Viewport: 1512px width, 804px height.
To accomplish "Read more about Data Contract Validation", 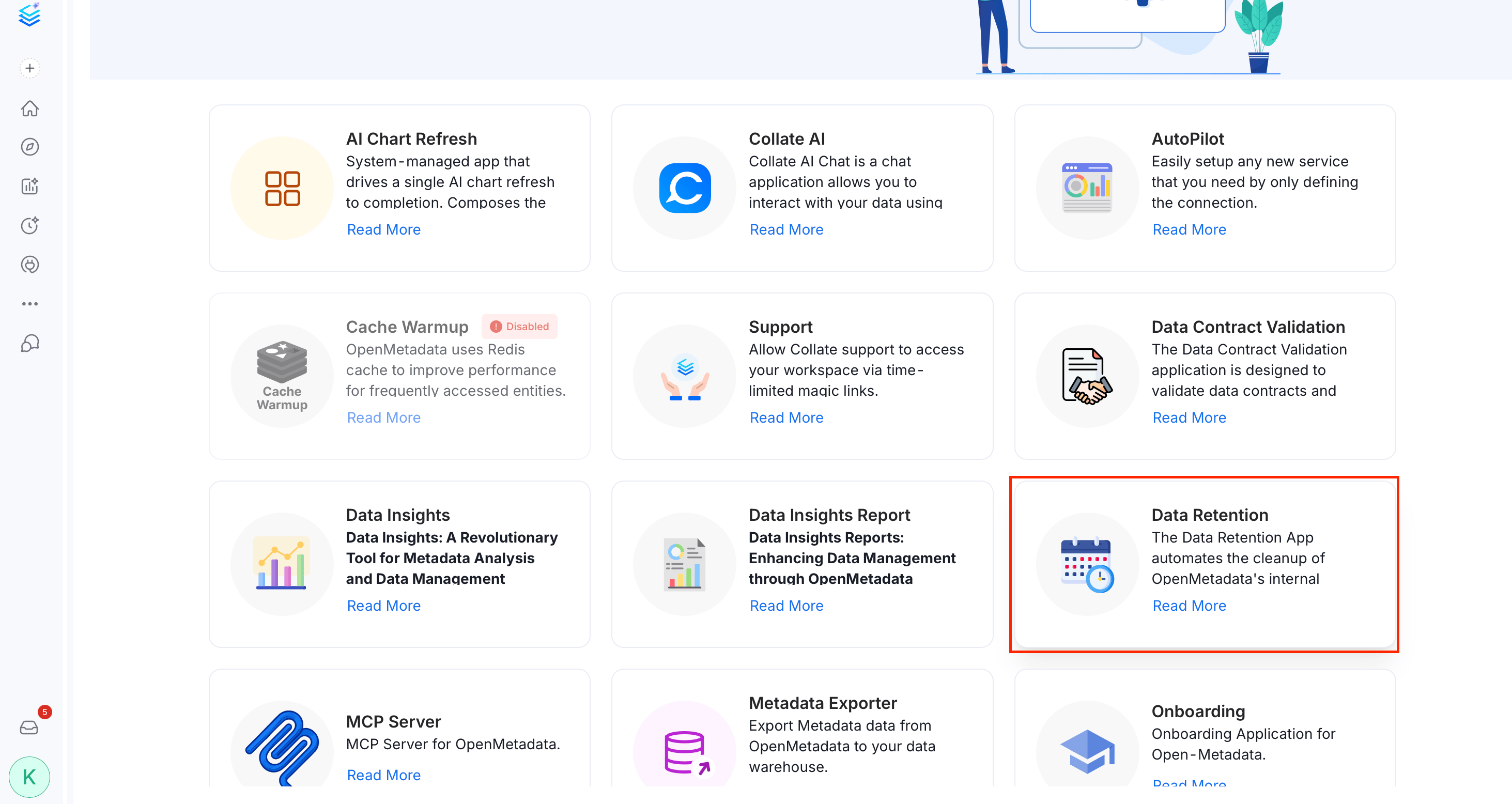I will tap(1189, 418).
